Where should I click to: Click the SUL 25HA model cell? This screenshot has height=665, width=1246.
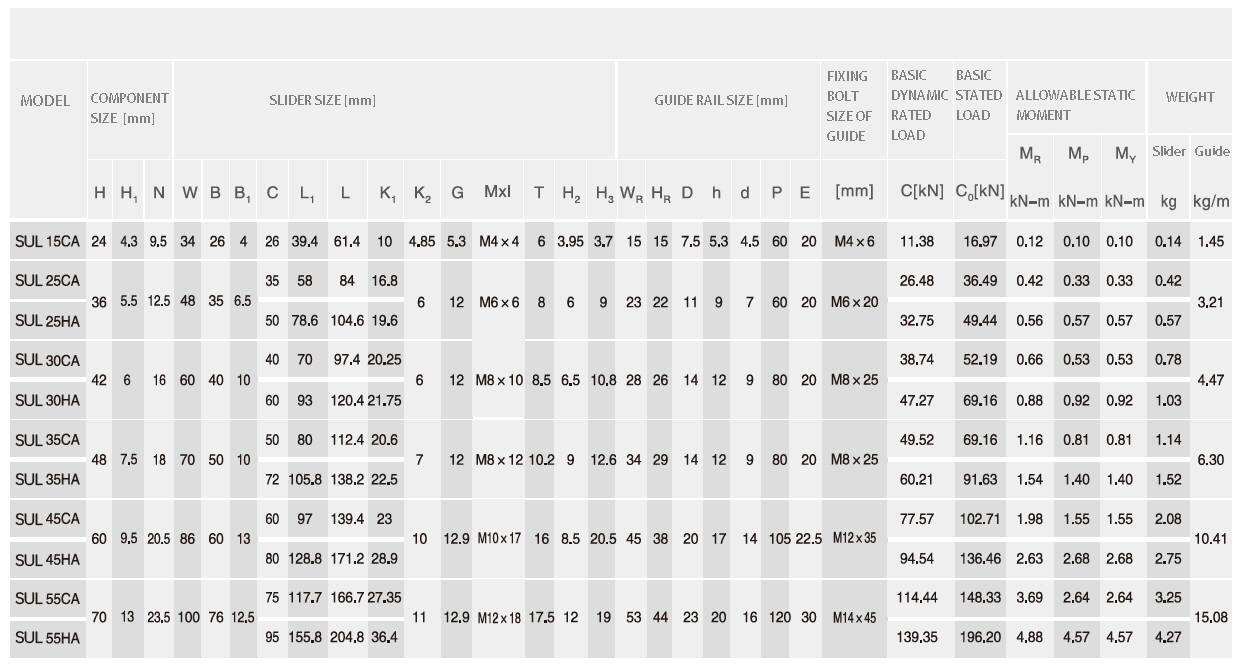(47, 321)
